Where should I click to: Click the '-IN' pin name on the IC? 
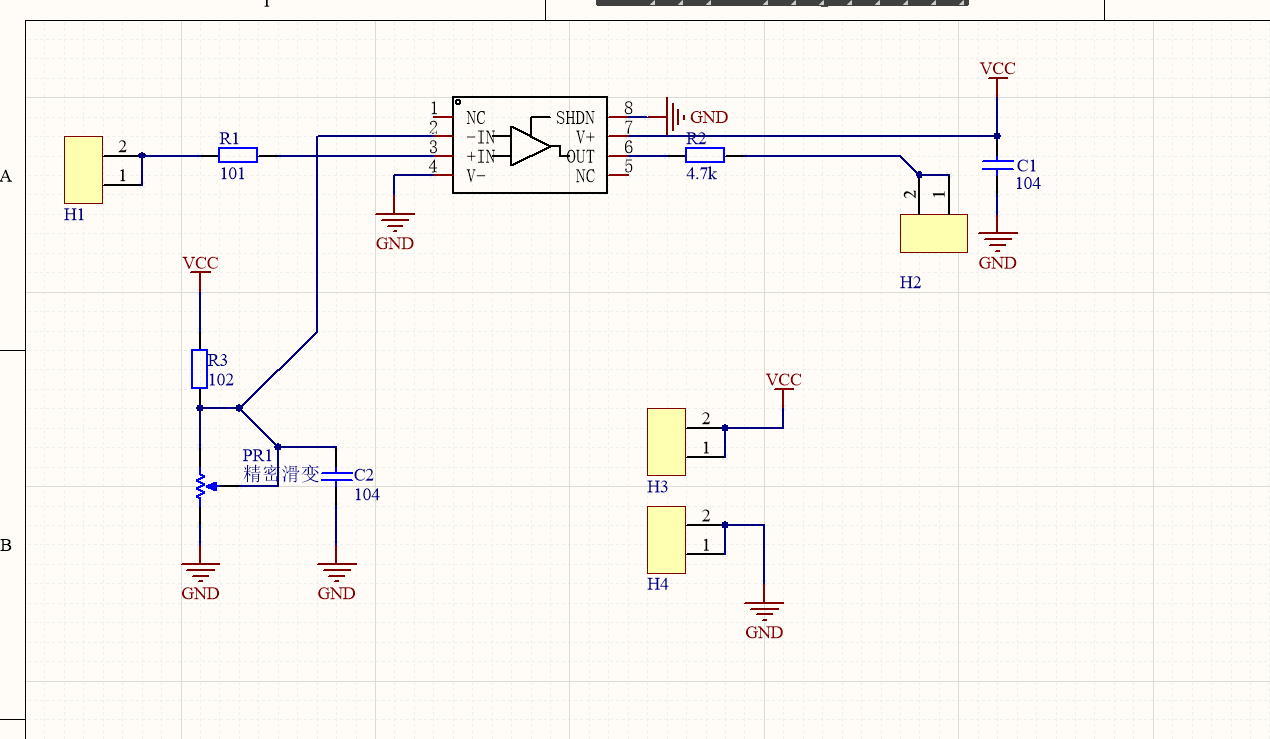coord(480,137)
